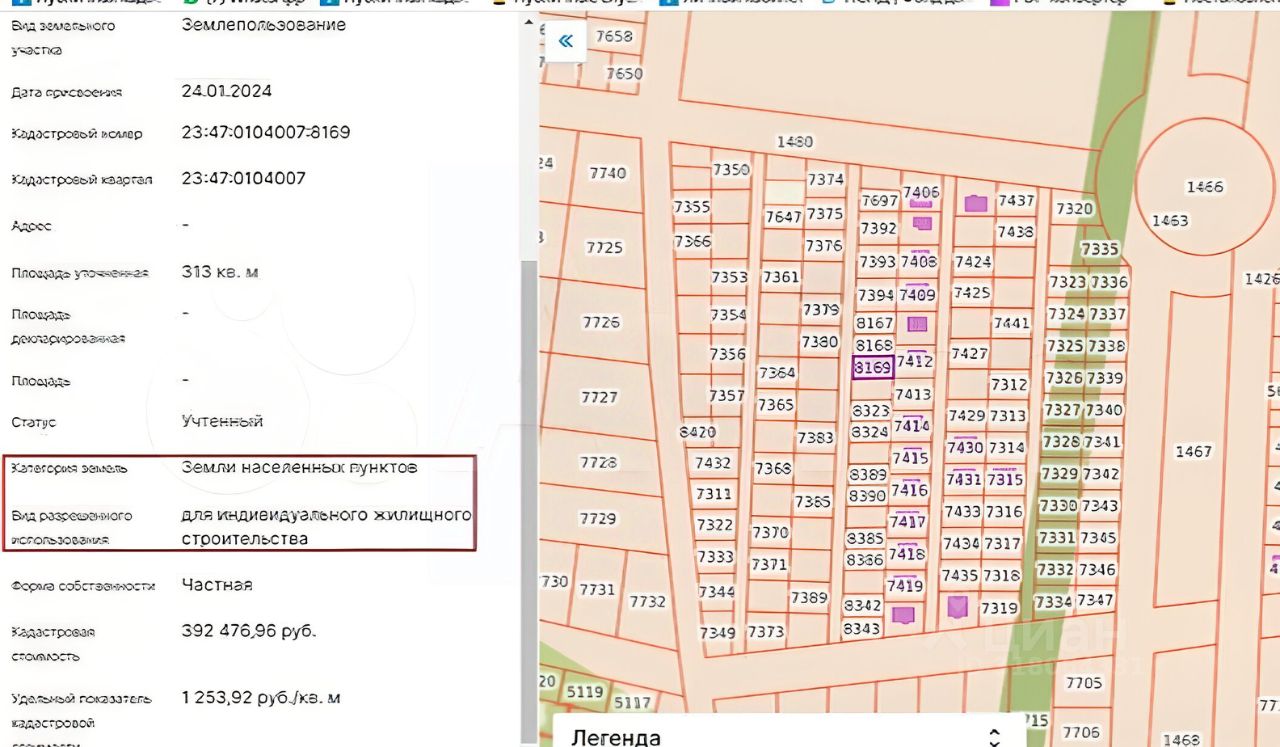Click the purple building marker left of parcel 7319

[958, 606]
